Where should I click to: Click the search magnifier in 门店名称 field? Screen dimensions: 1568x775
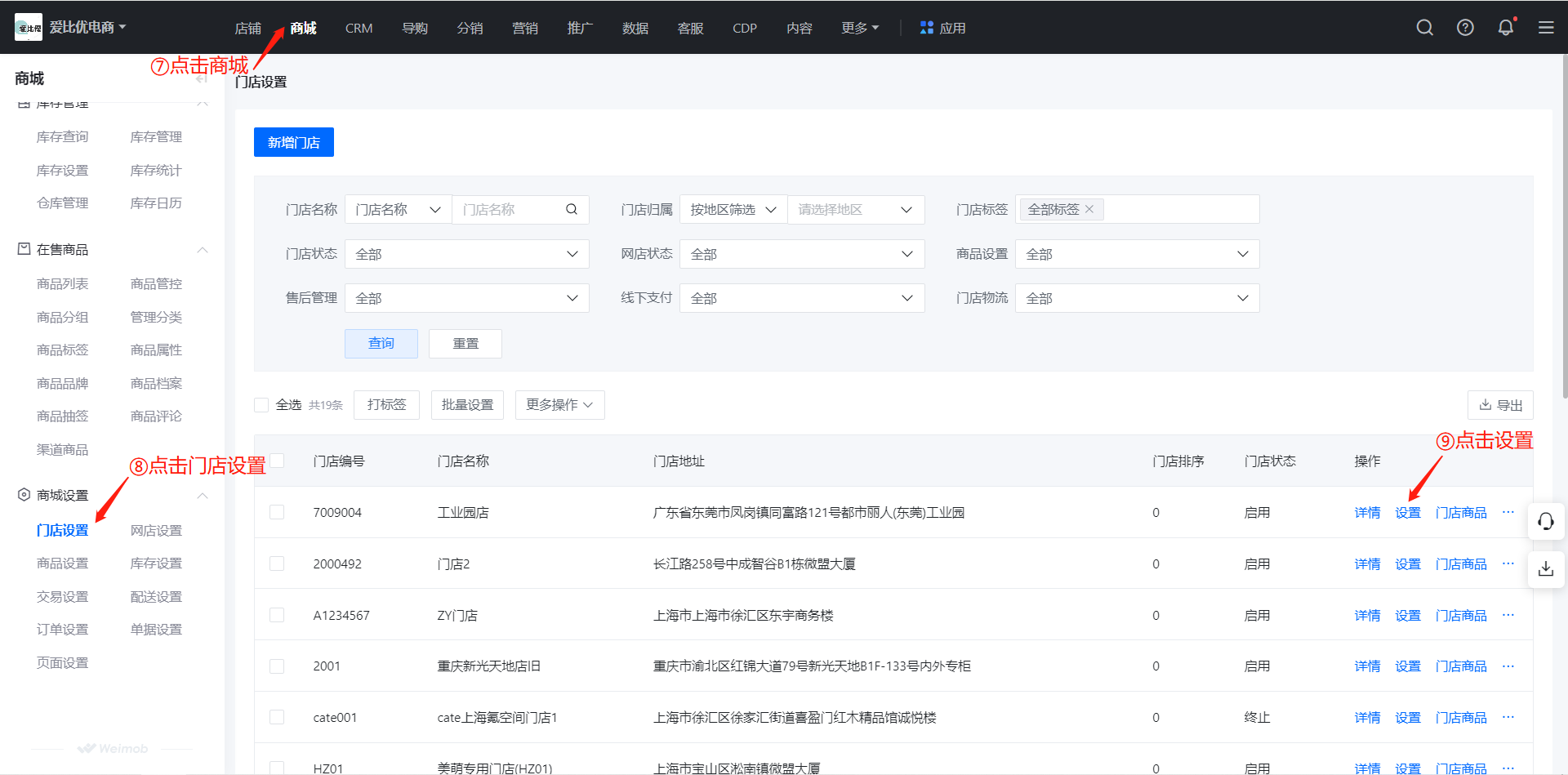click(572, 209)
